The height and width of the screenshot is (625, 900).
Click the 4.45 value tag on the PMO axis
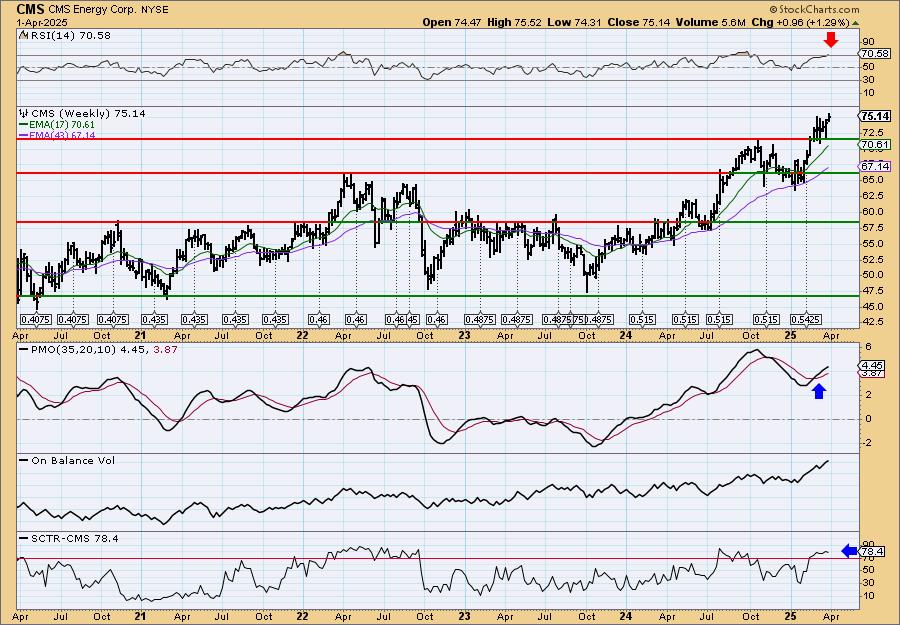(x=872, y=364)
